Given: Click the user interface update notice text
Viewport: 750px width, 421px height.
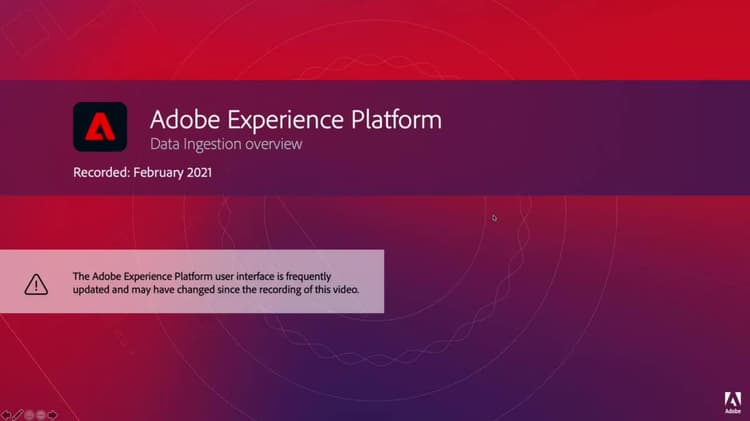Looking at the screenshot, I should [216, 283].
